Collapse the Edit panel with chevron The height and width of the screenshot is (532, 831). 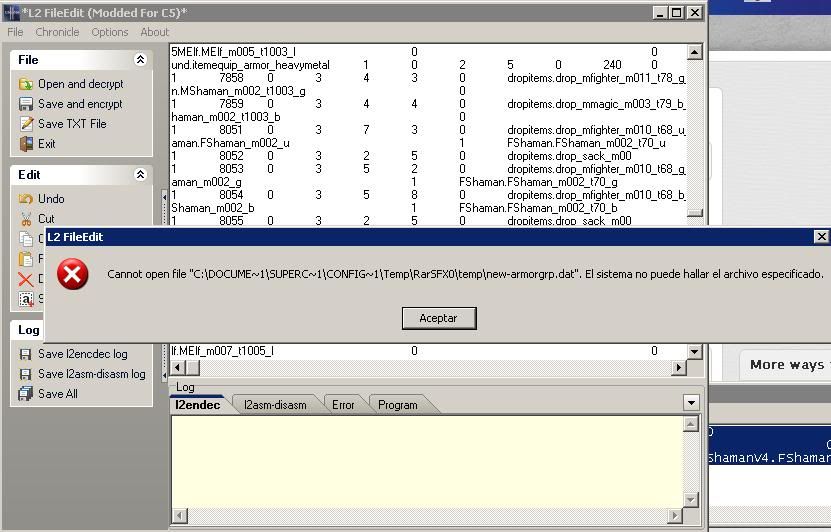[140, 175]
